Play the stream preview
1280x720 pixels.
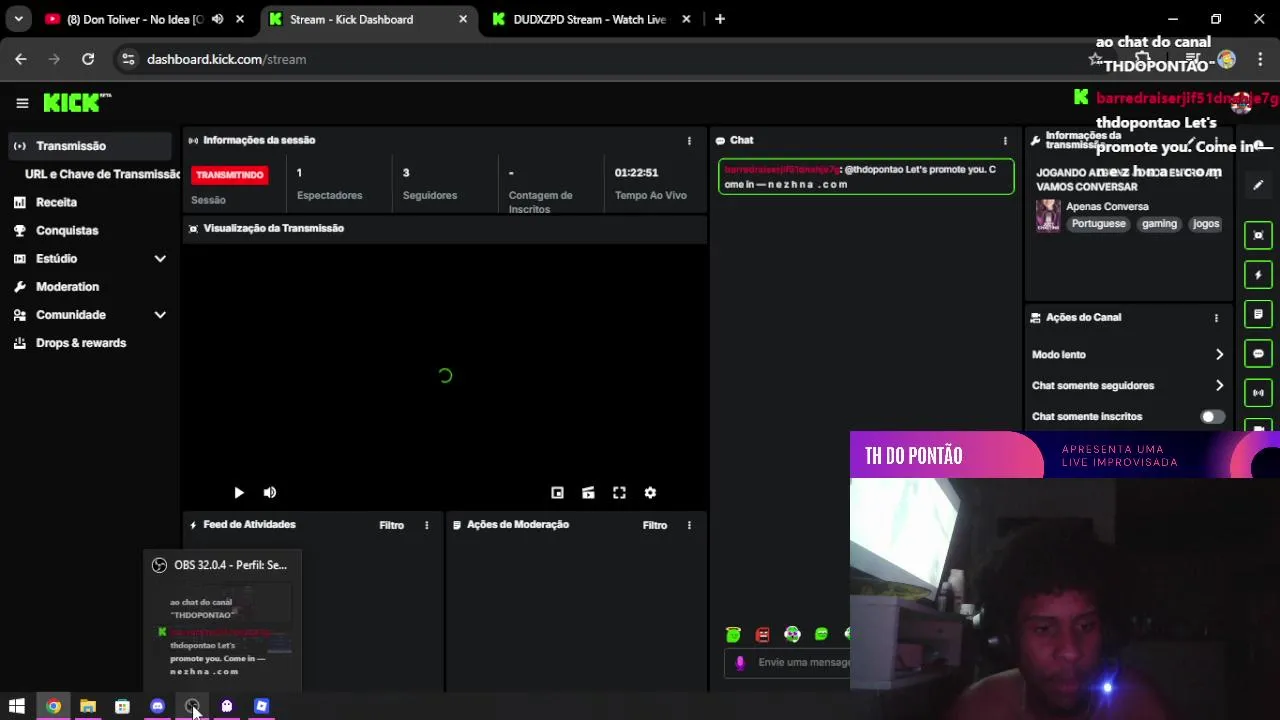tap(238, 493)
